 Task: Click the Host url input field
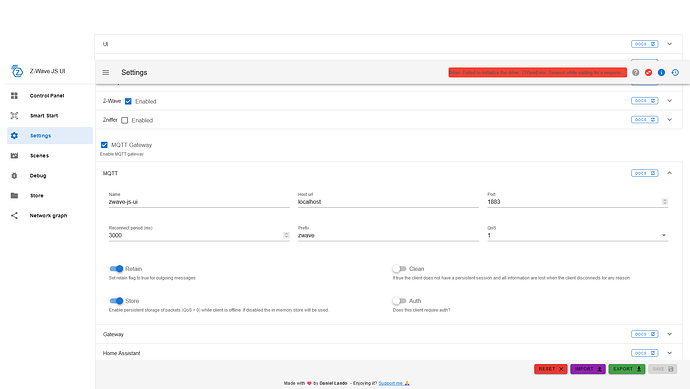click(x=388, y=202)
